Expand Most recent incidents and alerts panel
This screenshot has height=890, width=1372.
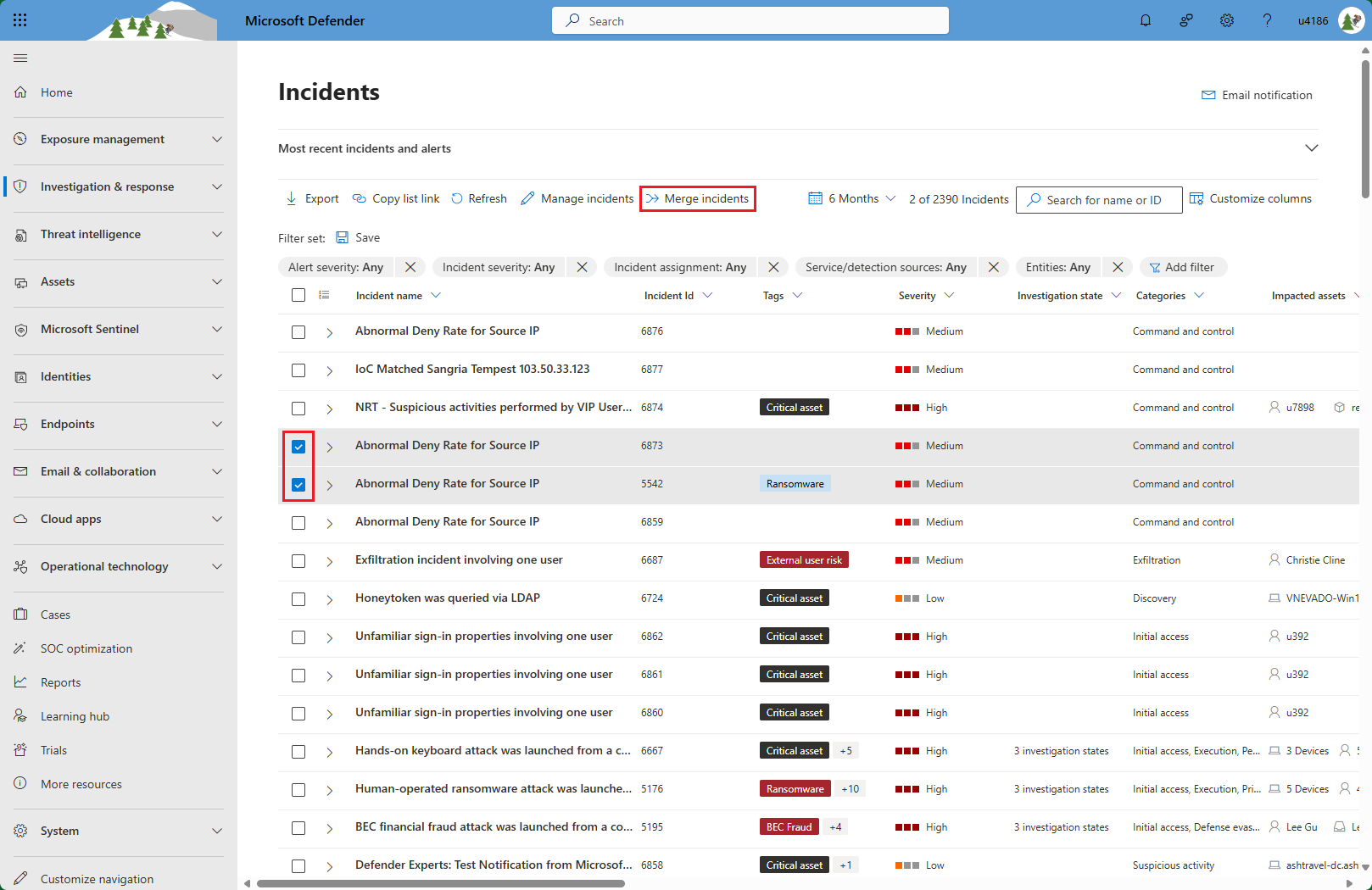(x=1312, y=148)
